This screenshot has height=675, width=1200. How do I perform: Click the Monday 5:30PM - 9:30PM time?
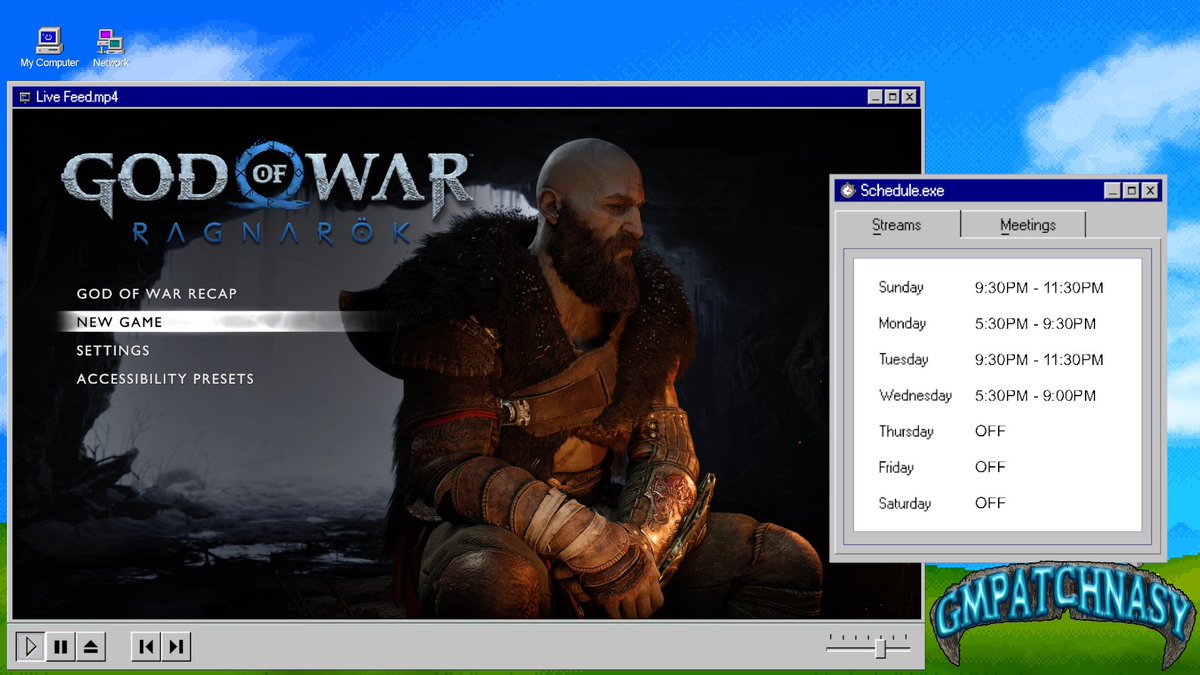click(x=1035, y=324)
